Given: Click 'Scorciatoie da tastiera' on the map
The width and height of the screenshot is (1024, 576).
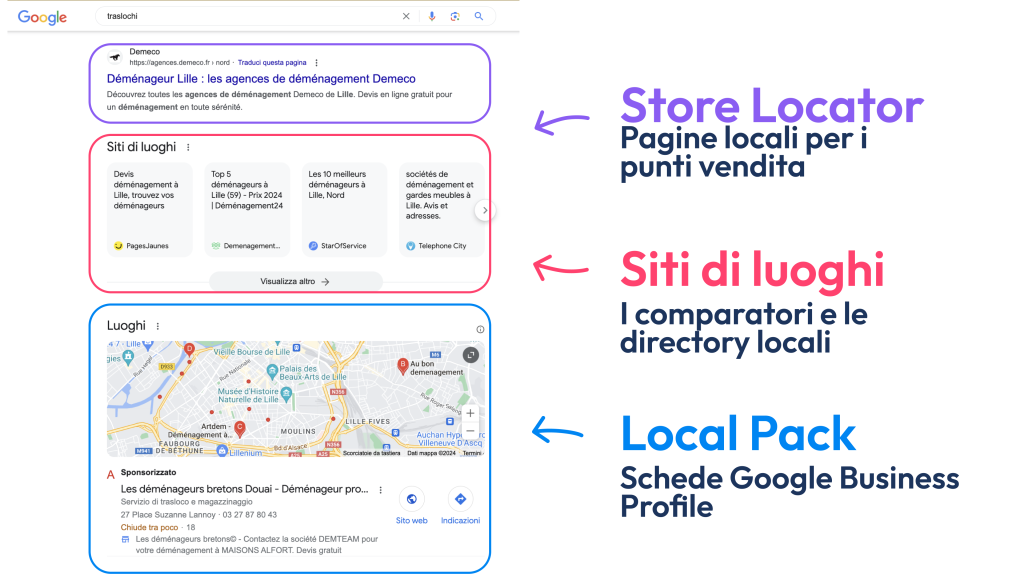Looking at the screenshot, I should pyautogui.click(x=372, y=453).
